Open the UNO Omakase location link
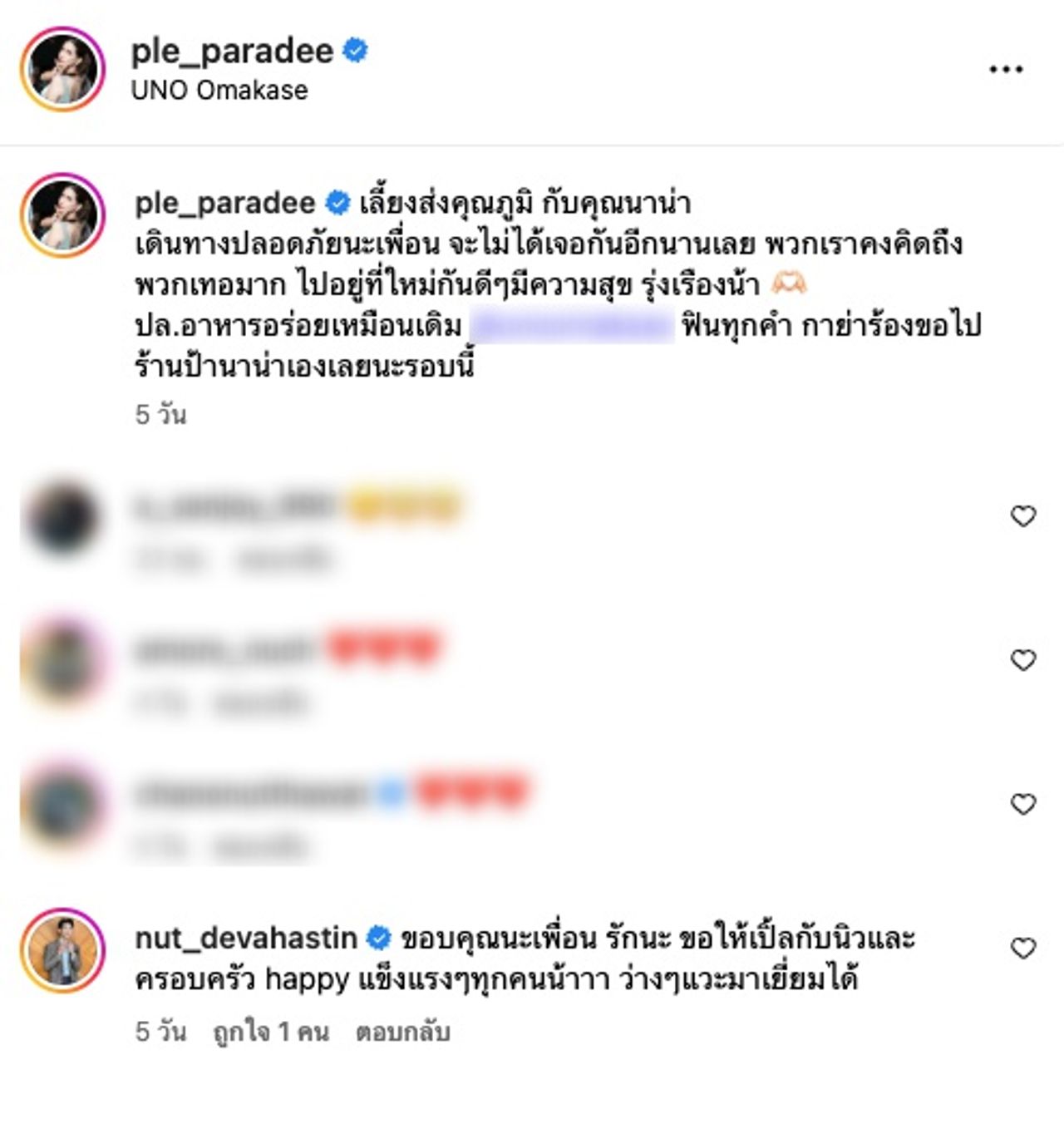Viewport: 1064px width, 1124px height. click(x=219, y=90)
